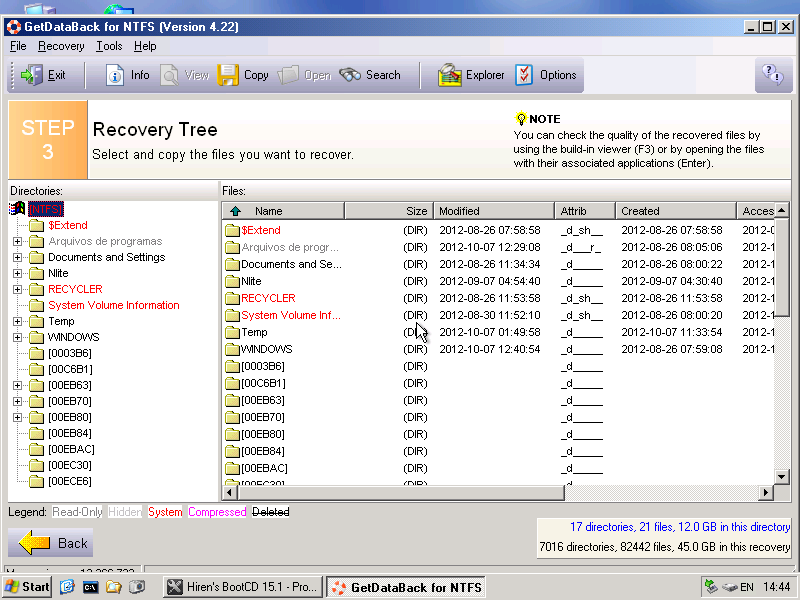Click the files list scroll left arrow
Viewport: 800px width, 600px height.
pos(229,492)
